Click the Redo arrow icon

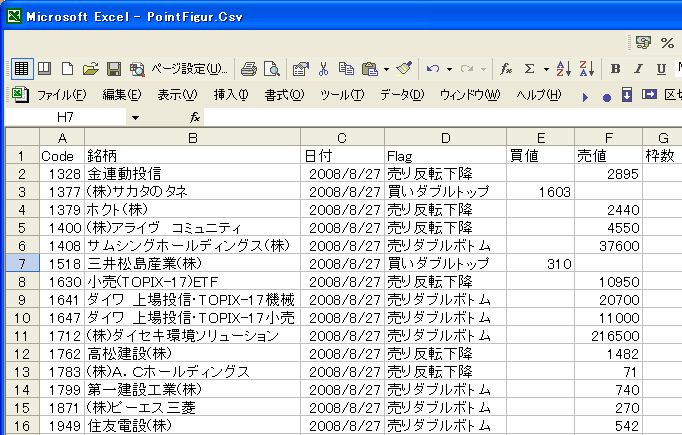pyautogui.click(x=467, y=69)
